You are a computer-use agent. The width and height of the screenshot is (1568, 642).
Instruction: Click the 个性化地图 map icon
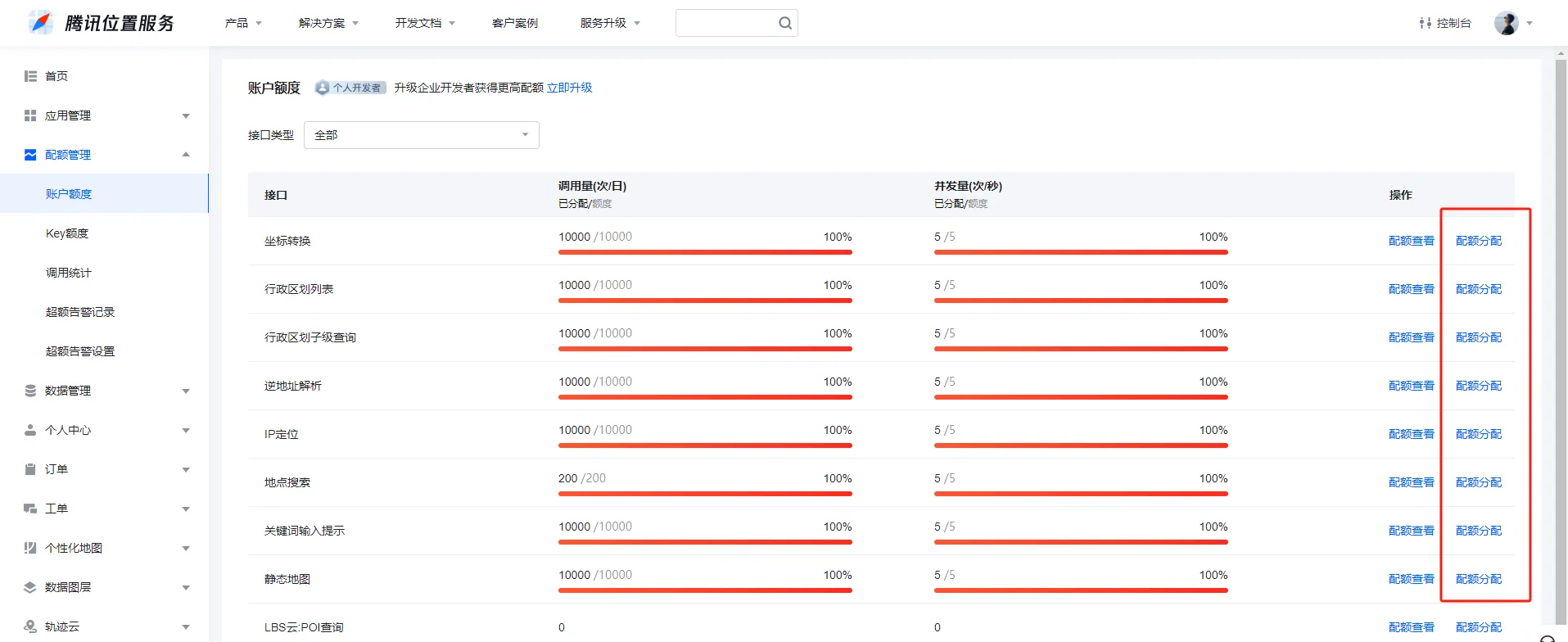pyautogui.click(x=30, y=548)
